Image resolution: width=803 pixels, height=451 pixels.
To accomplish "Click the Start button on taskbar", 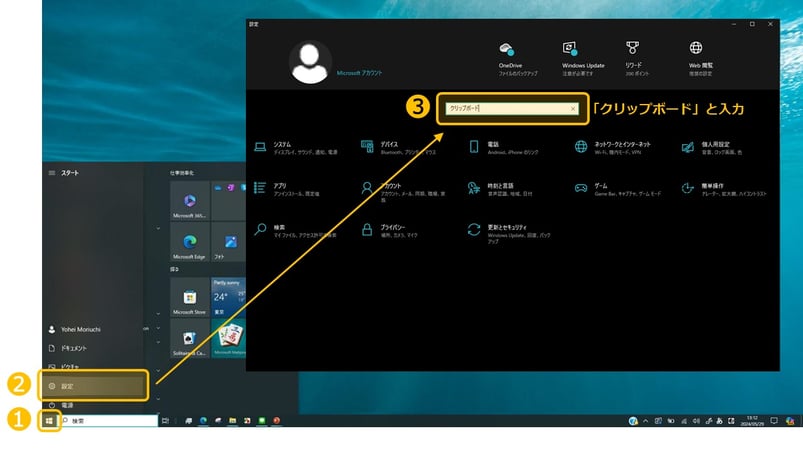I will pyautogui.click(x=49, y=421).
